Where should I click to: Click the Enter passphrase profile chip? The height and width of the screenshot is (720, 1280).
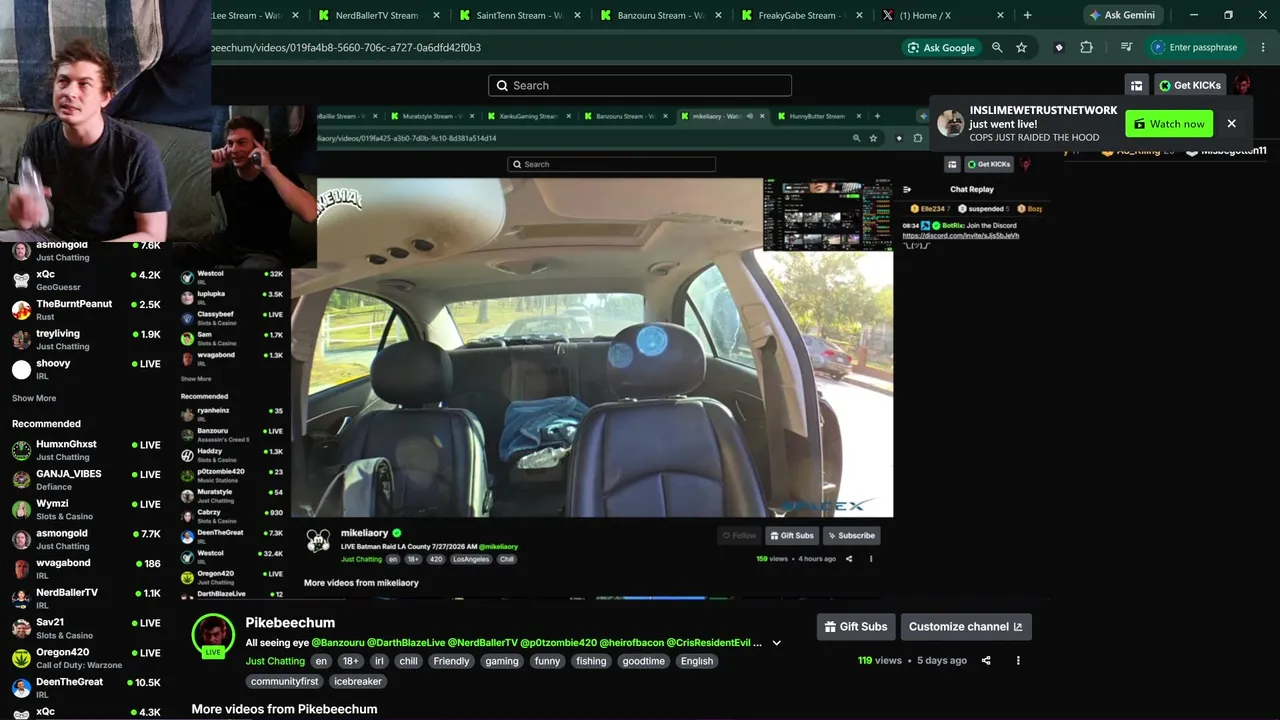[x=1197, y=47]
